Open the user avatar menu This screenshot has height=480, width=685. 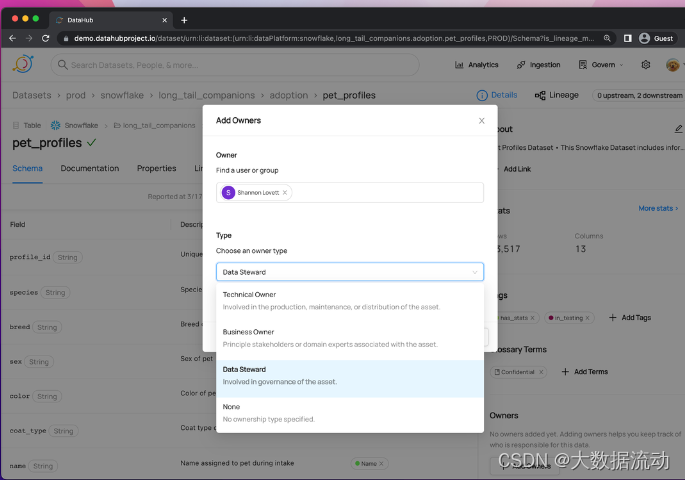[673, 65]
